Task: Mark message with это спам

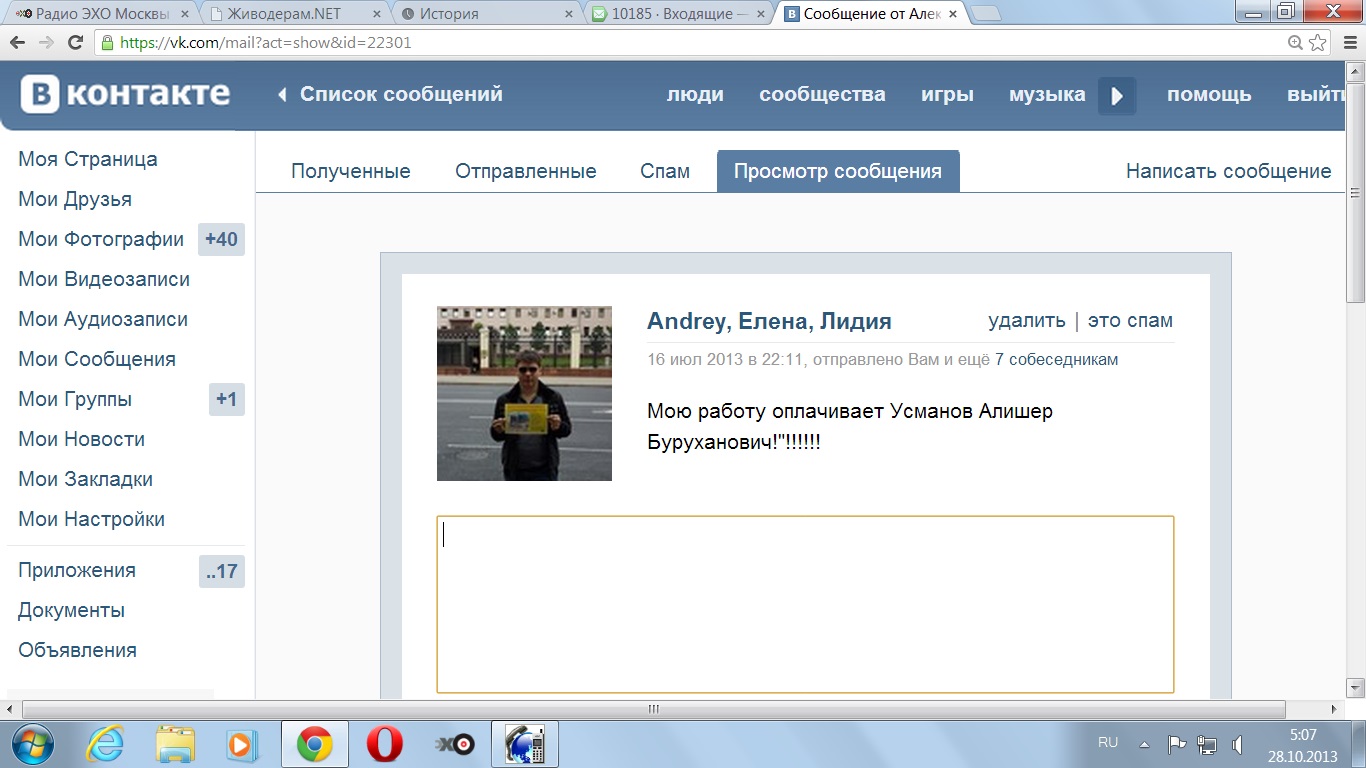Action: [x=1130, y=321]
